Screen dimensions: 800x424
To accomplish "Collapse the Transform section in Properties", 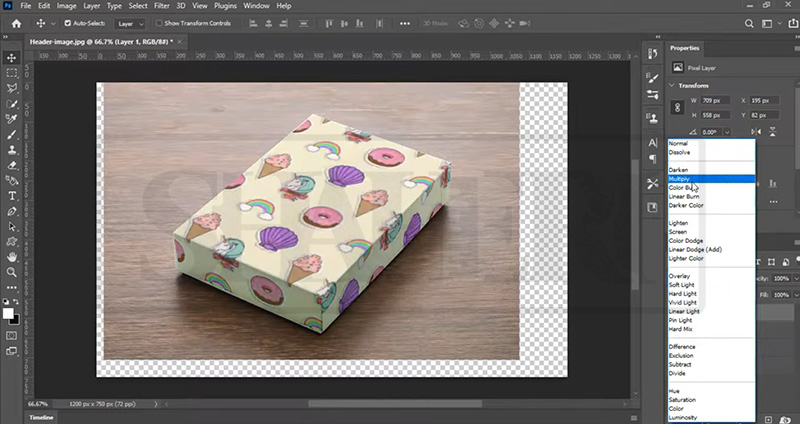I will click(x=672, y=85).
